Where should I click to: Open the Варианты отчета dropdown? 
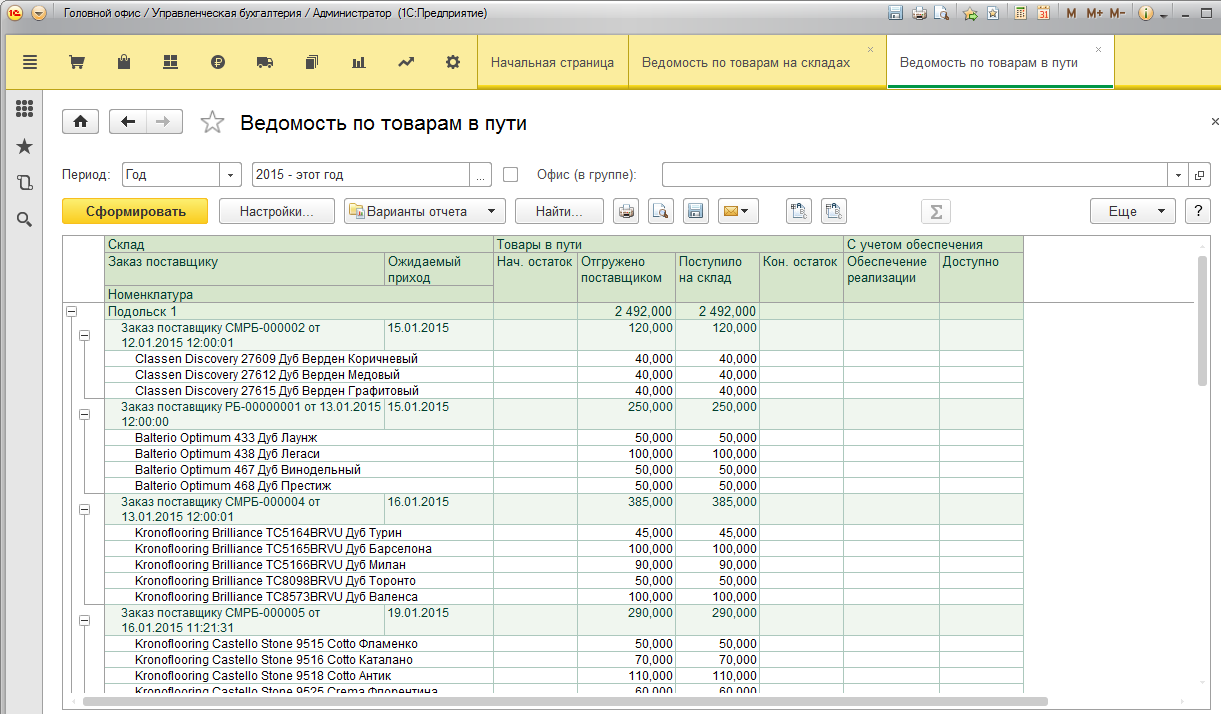[425, 211]
